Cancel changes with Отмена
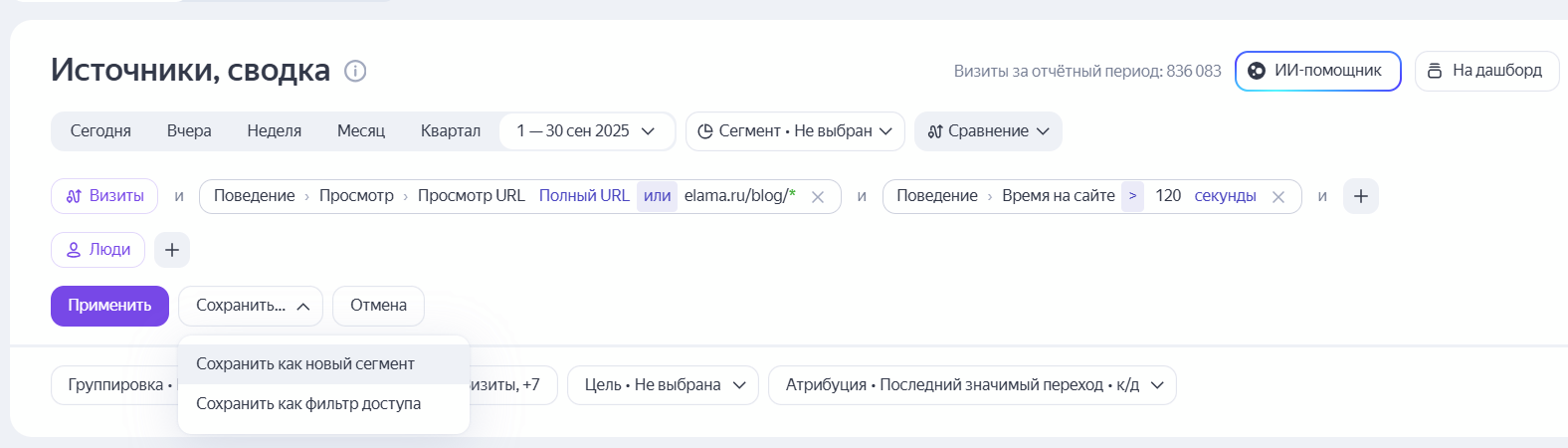 pyautogui.click(x=378, y=306)
